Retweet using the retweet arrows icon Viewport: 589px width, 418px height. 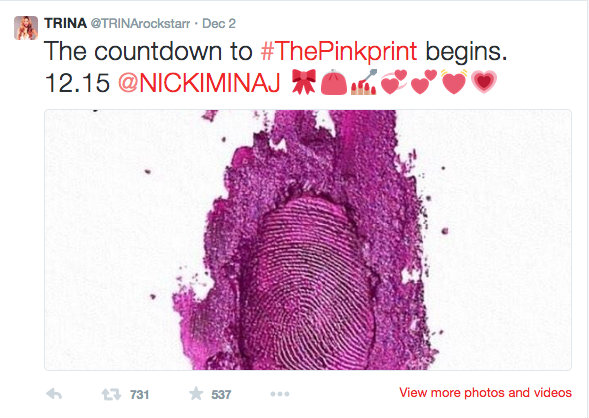pyautogui.click(x=112, y=394)
